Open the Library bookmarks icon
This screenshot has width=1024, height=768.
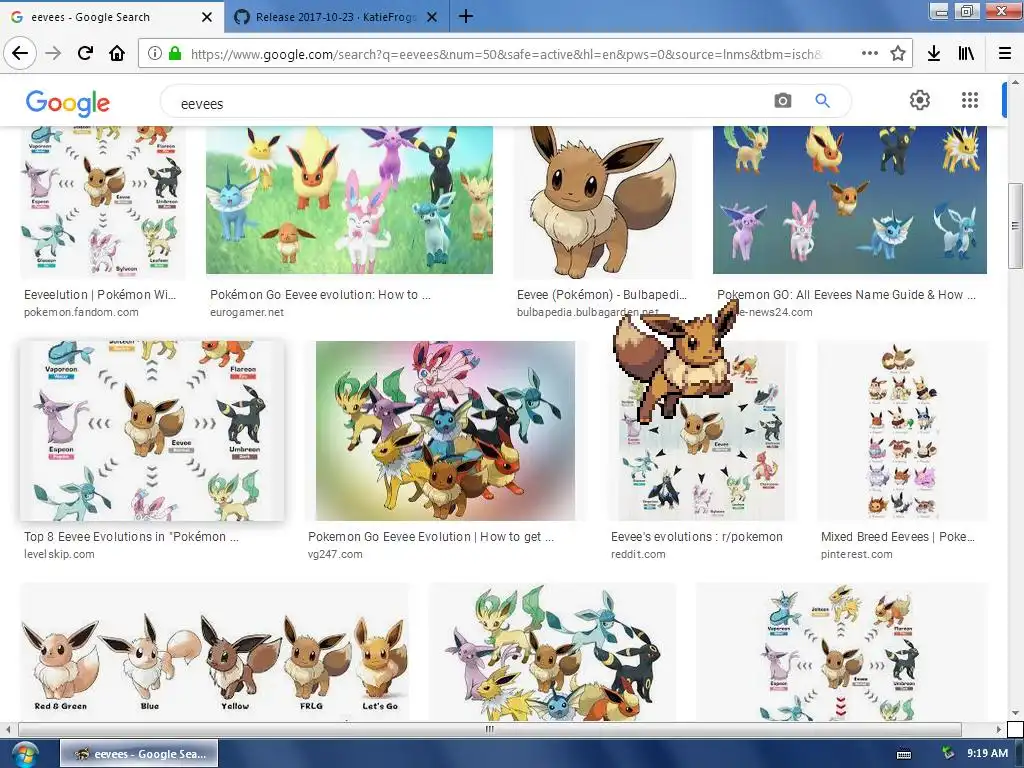pos(967,54)
